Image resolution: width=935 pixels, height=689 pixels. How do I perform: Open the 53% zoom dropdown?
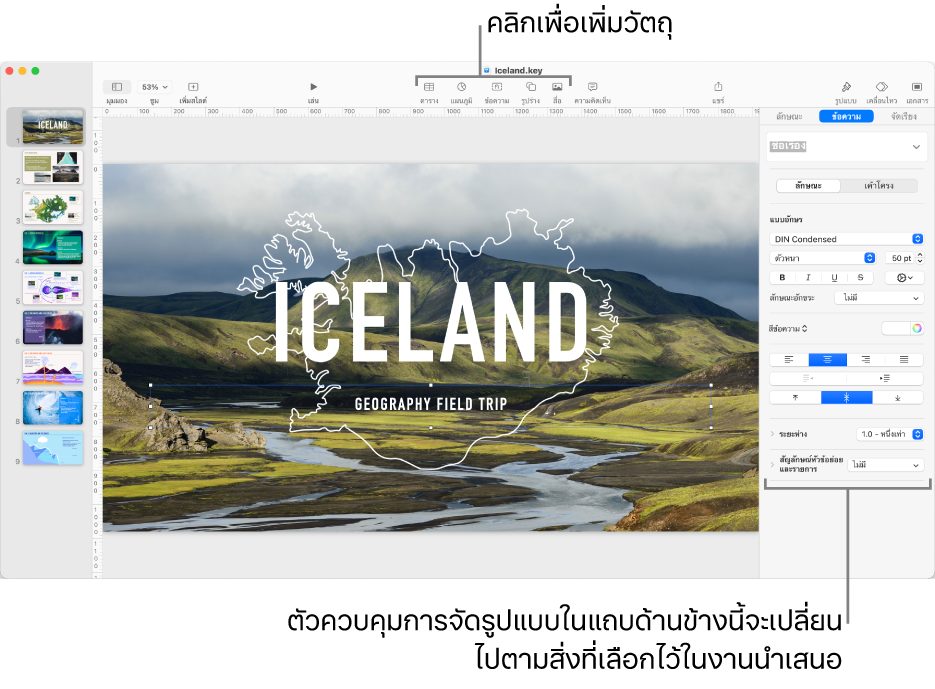pyautogui.click(x=154, y=87)
